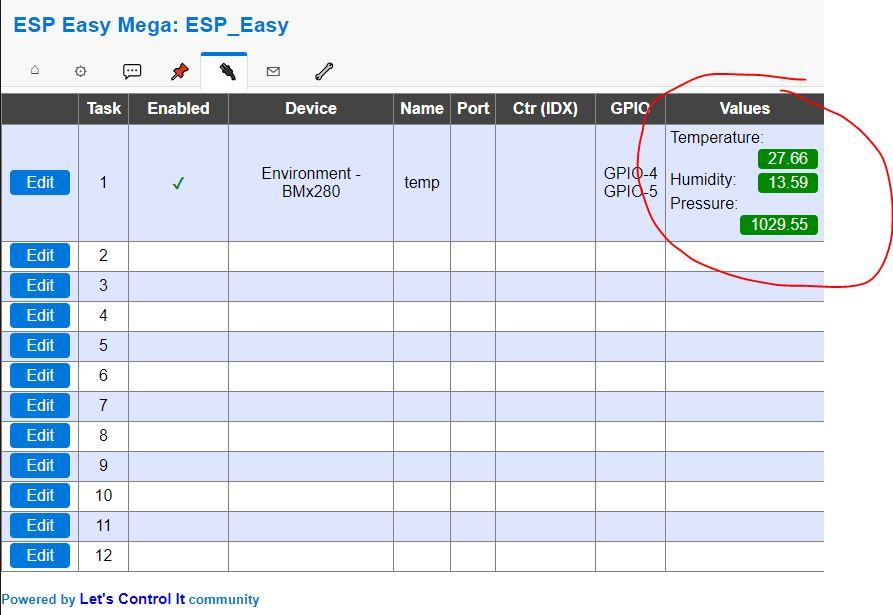Click the Enabled column header
Viewport: 893px width, 615px height.
point(178,108)
